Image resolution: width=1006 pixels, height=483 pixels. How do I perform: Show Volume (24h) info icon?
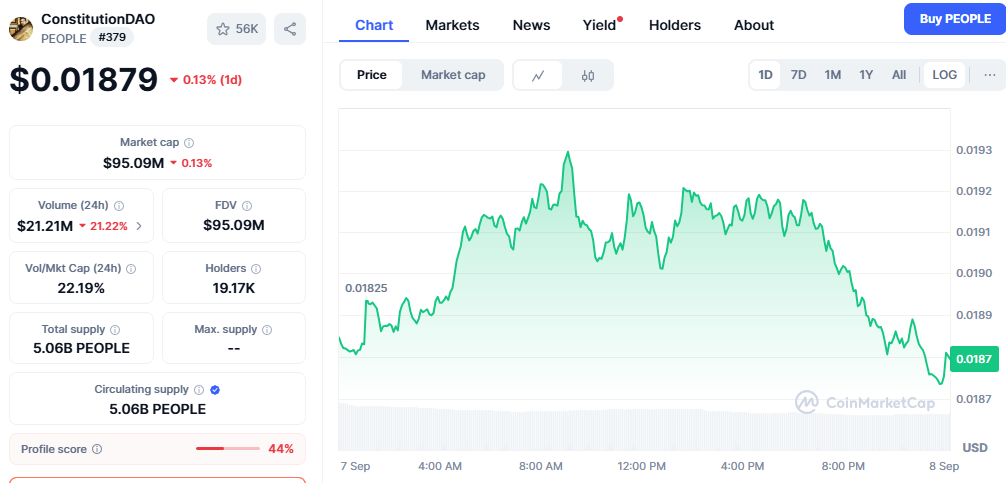119,206
